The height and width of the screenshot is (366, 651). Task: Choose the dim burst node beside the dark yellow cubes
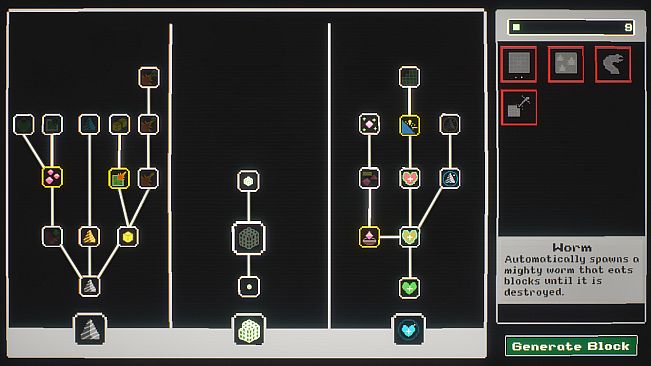(x=148, y=124)
